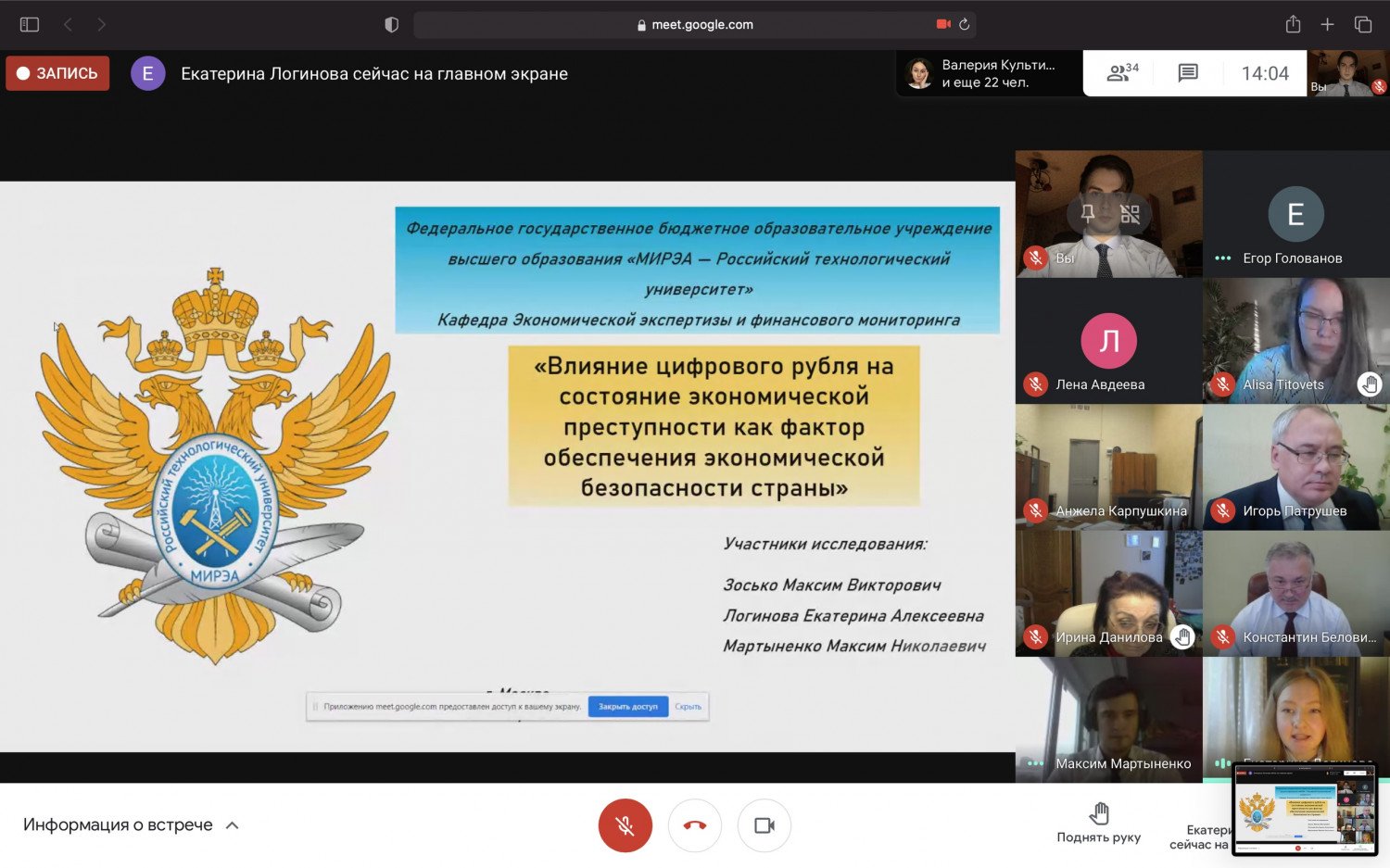This screenshot has height=868, width=1390.
Task: Leave the call with hang-up button
Action: pos(695,825)
